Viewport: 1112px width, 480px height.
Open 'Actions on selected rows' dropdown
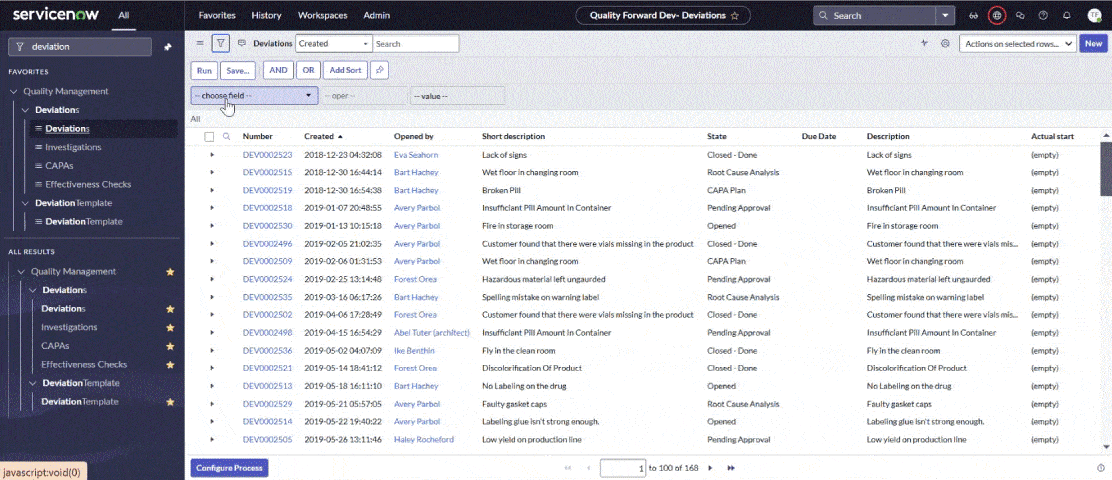[1016, 44]
